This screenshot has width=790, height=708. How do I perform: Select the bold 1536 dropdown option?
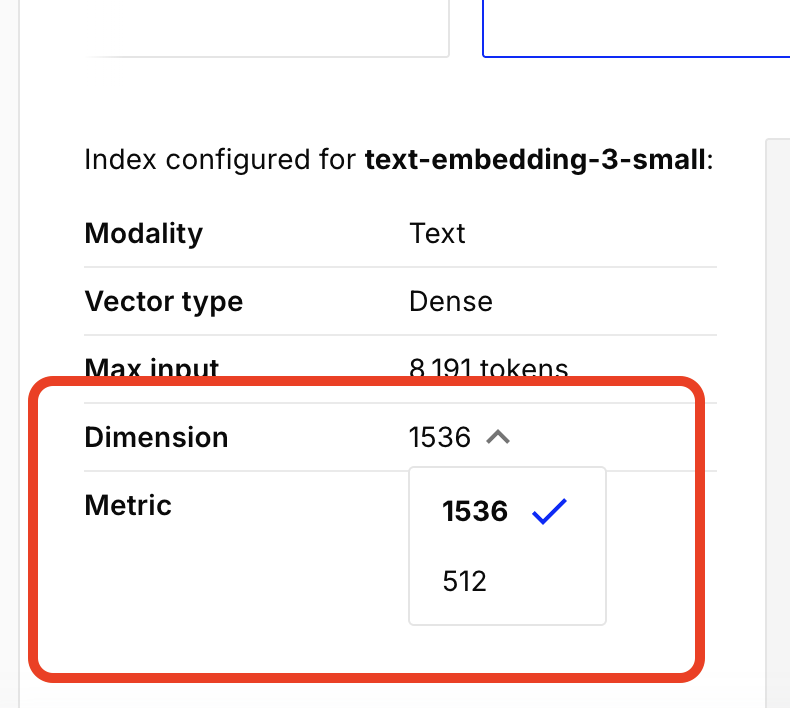coord(476,511)
